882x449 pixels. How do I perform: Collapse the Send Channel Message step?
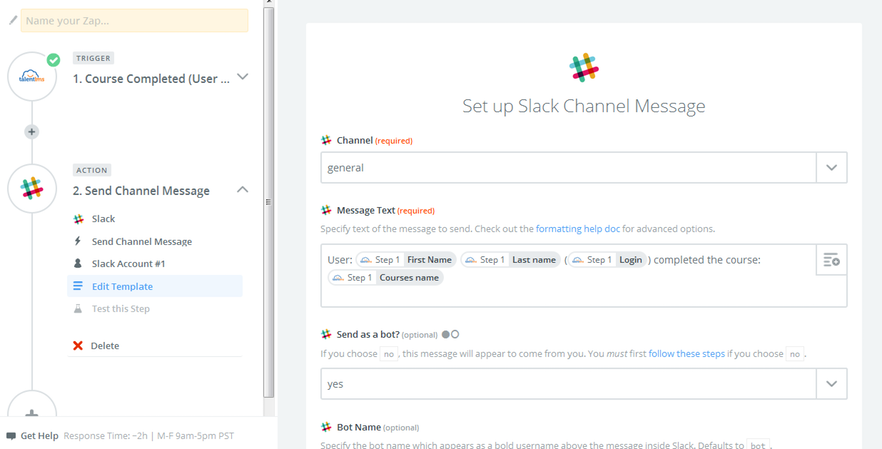pos(242,190)
